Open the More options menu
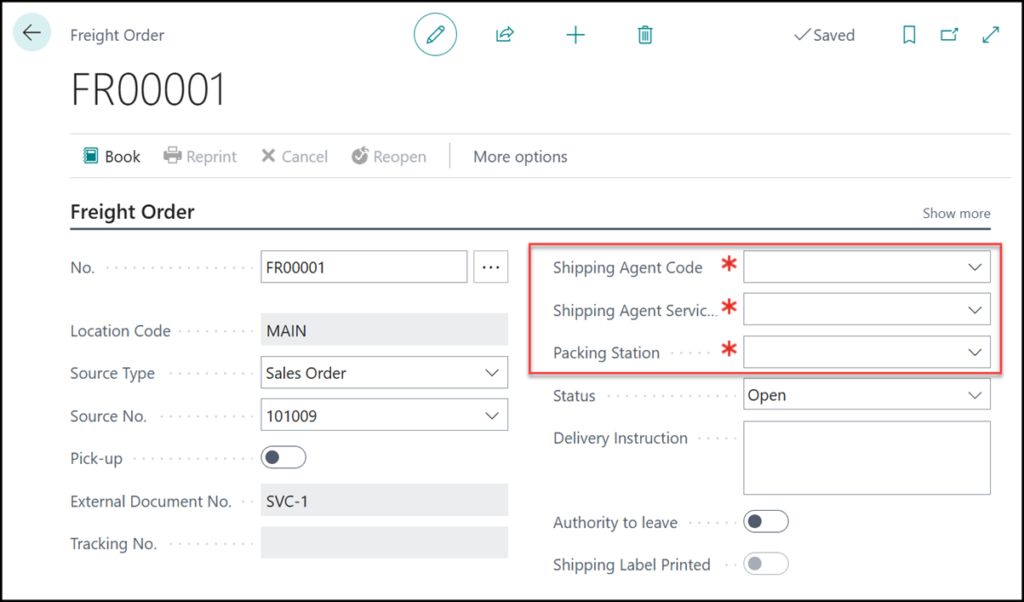Screen dimensions: 1024x602 [520, 157]
